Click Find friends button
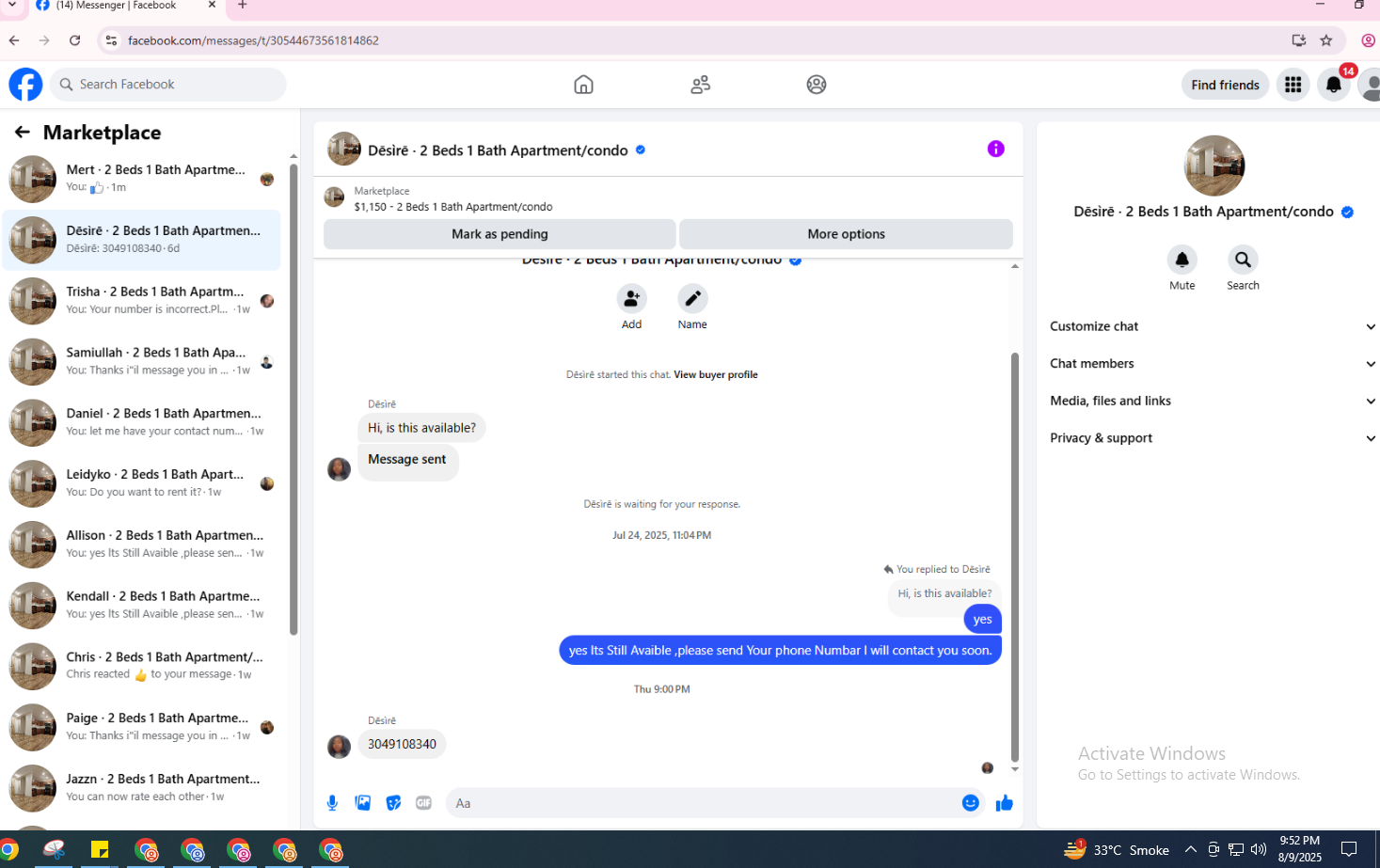Screen dimensions: 1380x868 pos(1225,85)
